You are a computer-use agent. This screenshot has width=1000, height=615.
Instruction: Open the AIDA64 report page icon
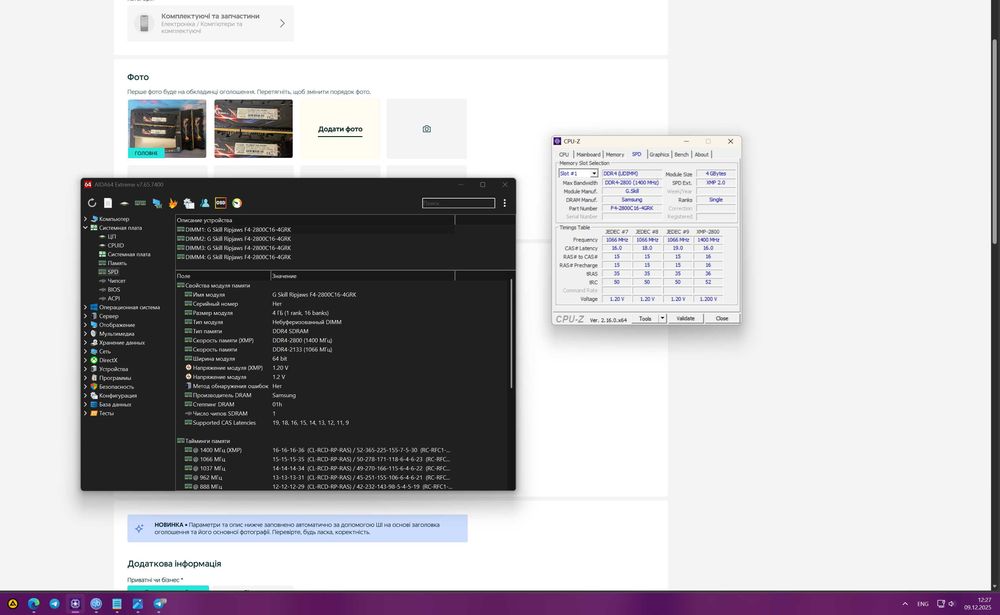[108, 203]
